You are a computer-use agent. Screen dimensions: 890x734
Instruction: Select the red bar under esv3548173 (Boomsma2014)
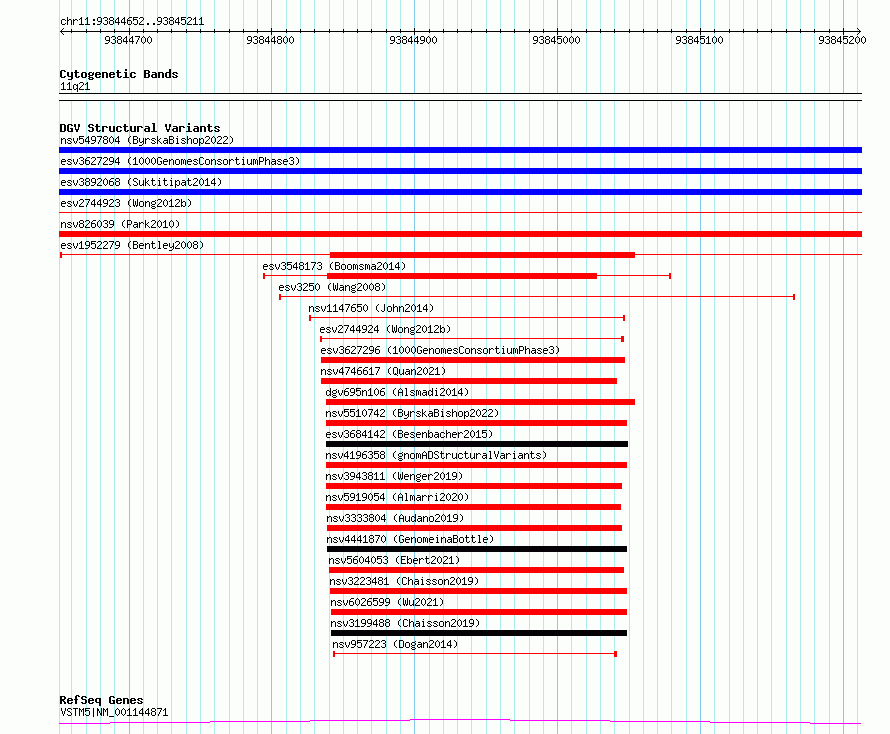[462, 276]
